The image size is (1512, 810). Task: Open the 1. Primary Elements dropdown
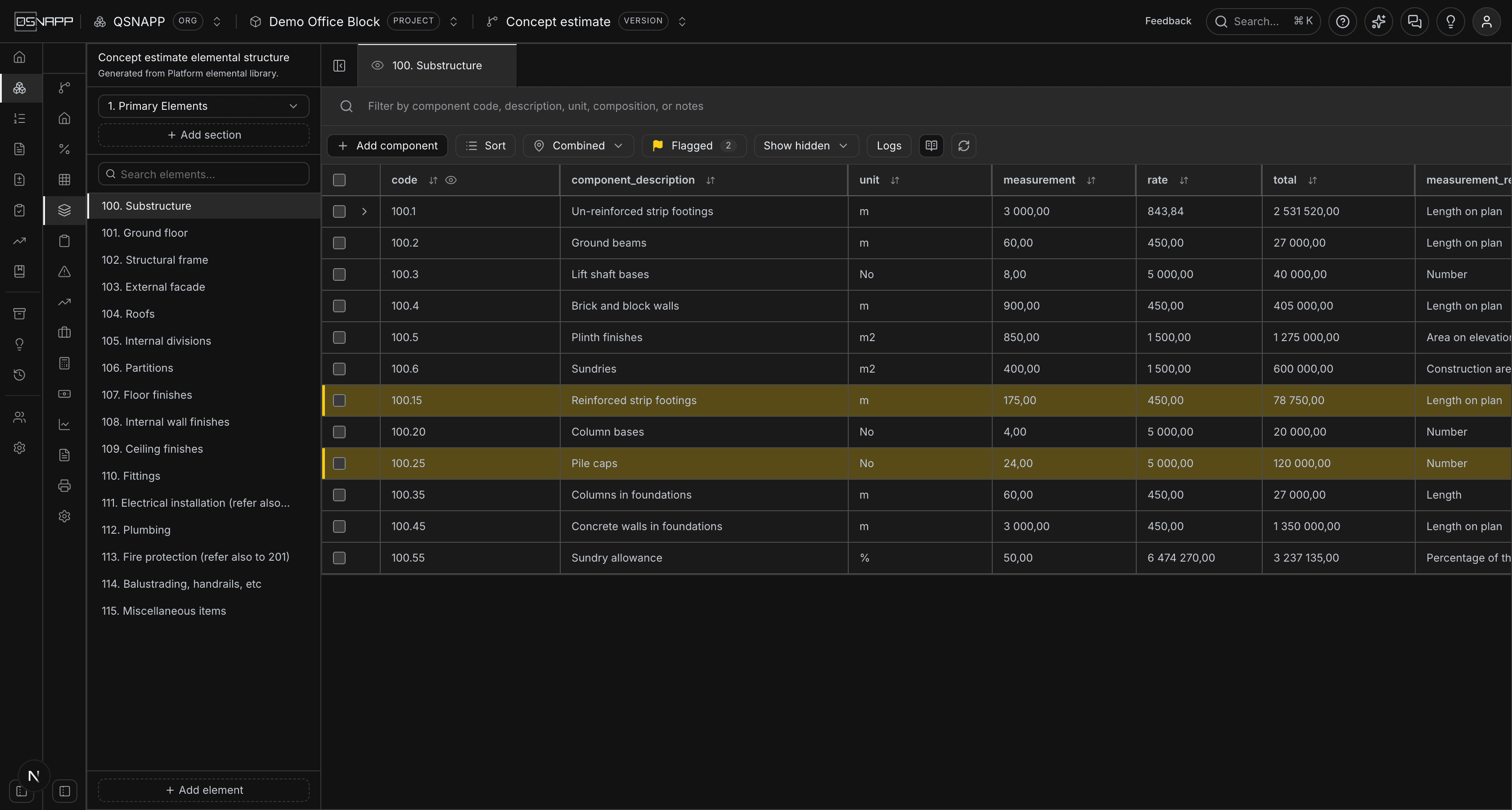[x=204, y=106]
